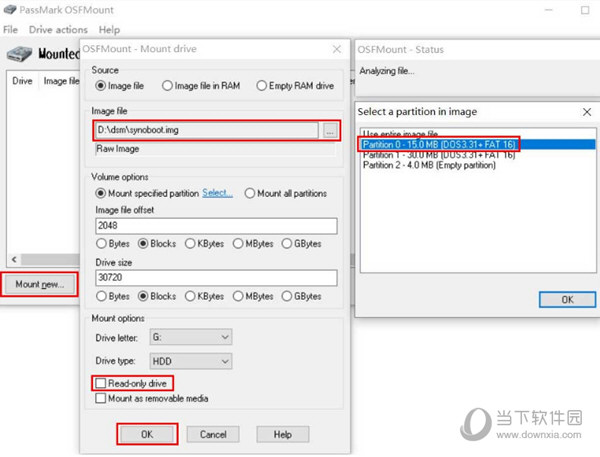Click the Drive size field
Image resolution: width=600 pixels, height=457 pixels.
pyautogui.click(x=216, y=278)
